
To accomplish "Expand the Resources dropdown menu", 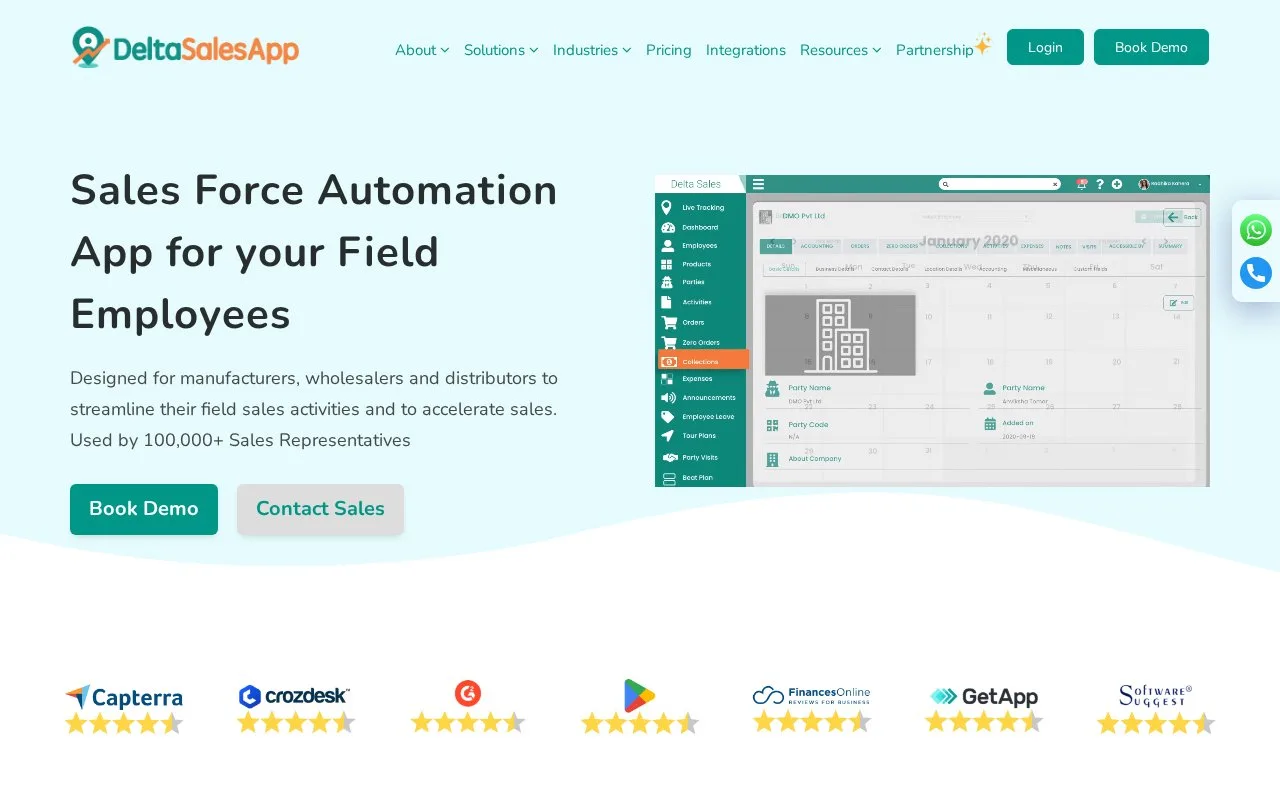I will (x=840, y=50).
